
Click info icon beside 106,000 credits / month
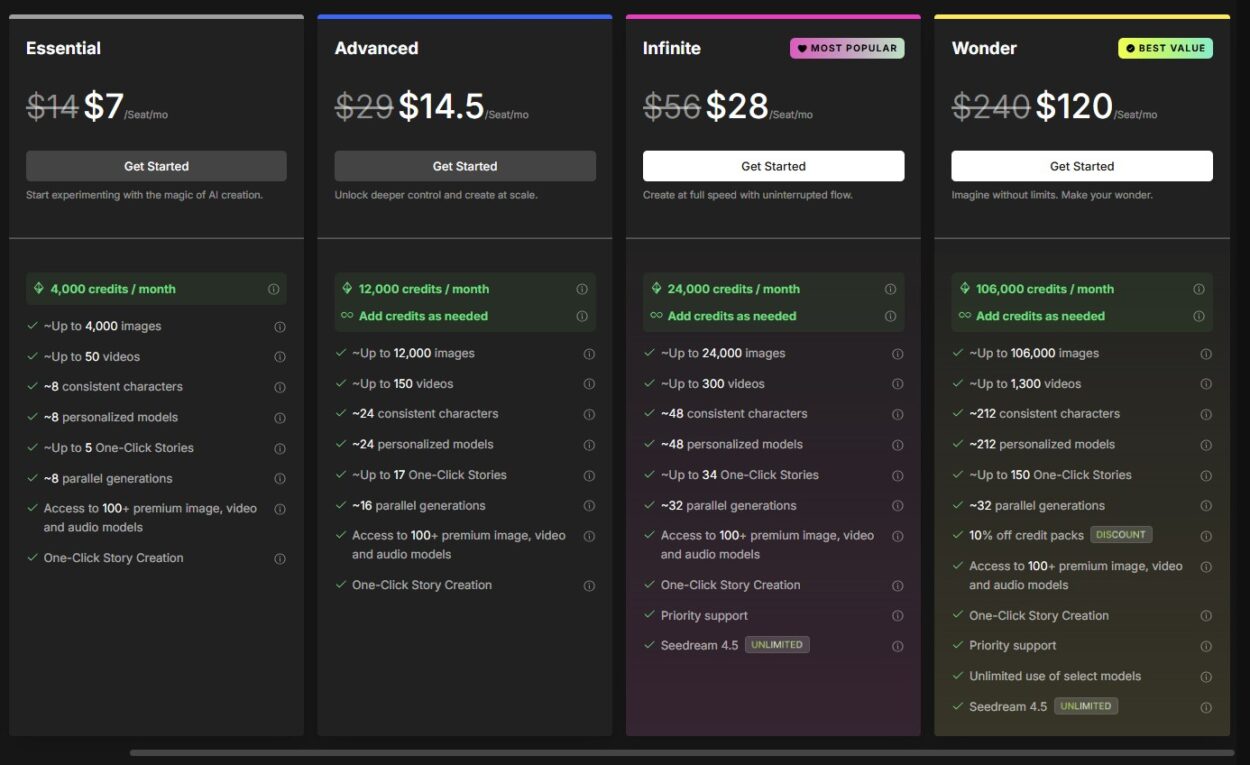coord(1199,289)
